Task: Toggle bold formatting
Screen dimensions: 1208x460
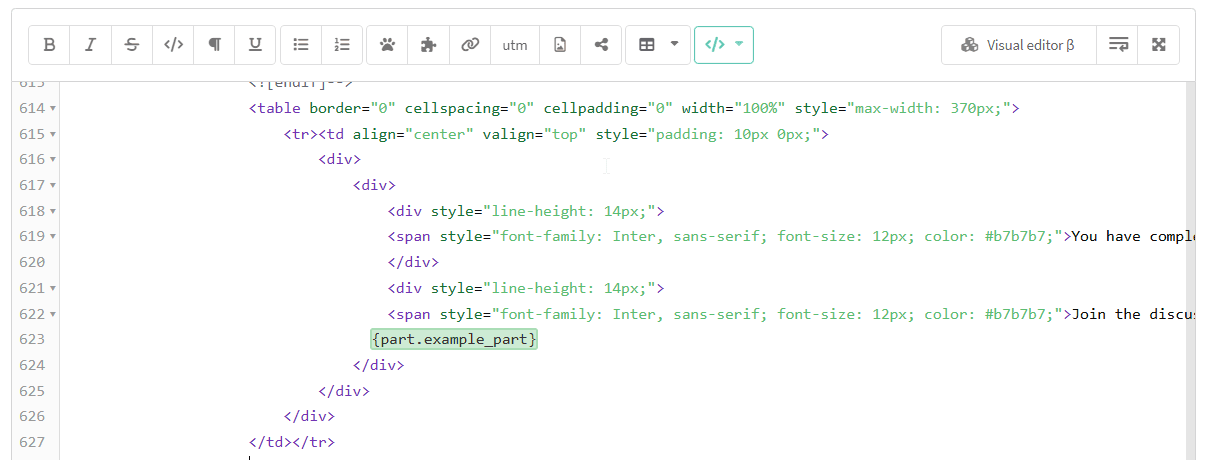Action: (49, 45)
